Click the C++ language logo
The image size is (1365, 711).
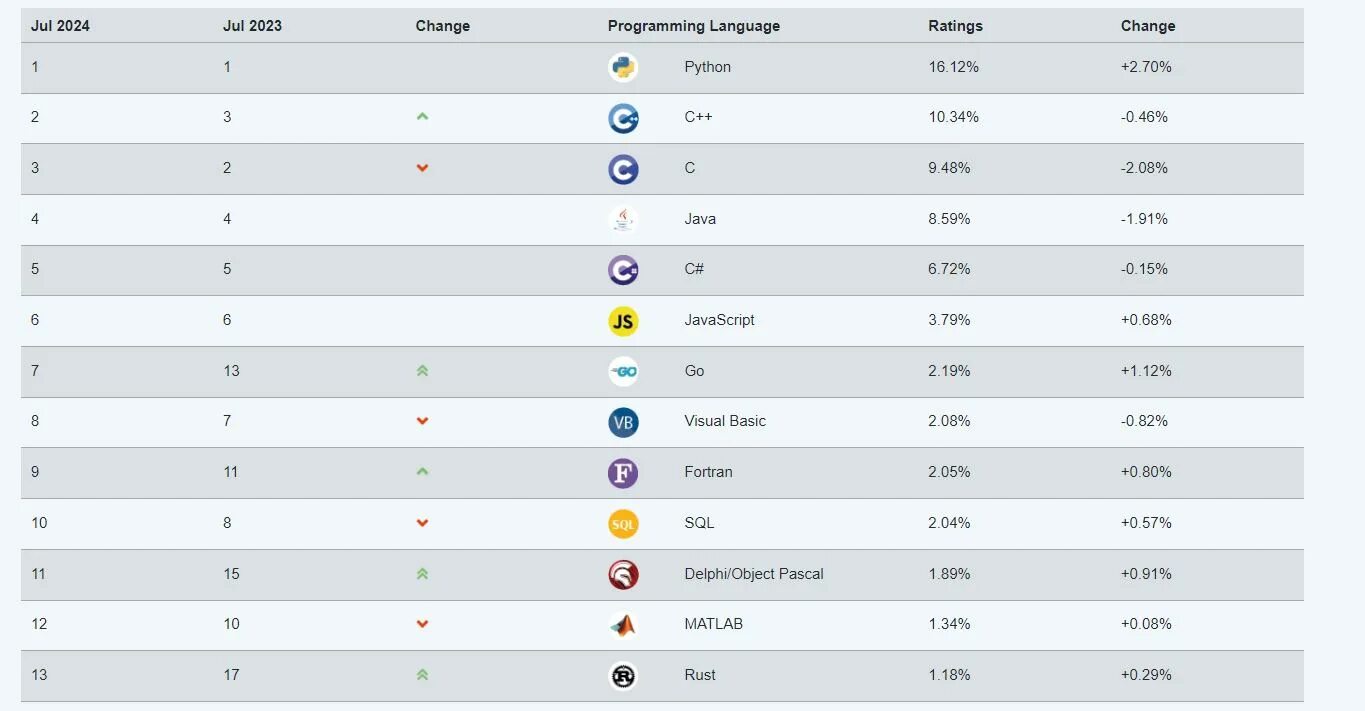[x=623, y=118]
